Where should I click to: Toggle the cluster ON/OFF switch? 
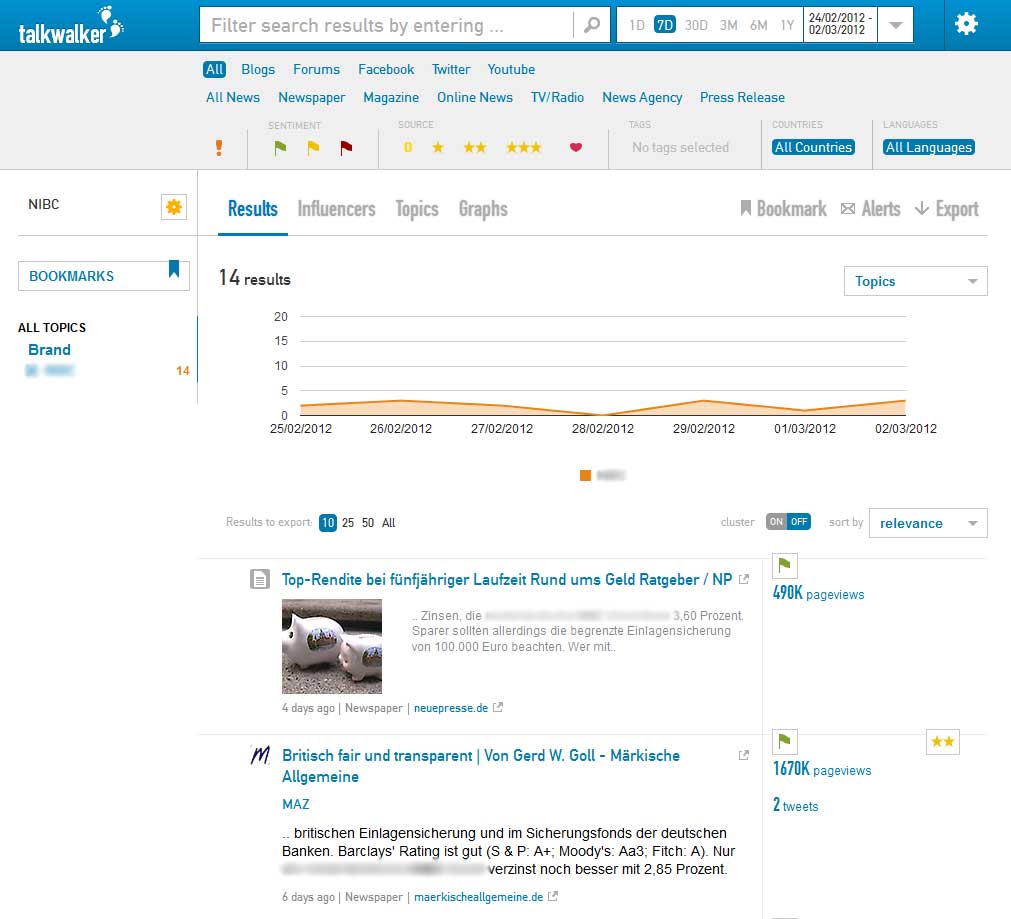point(788,522)
